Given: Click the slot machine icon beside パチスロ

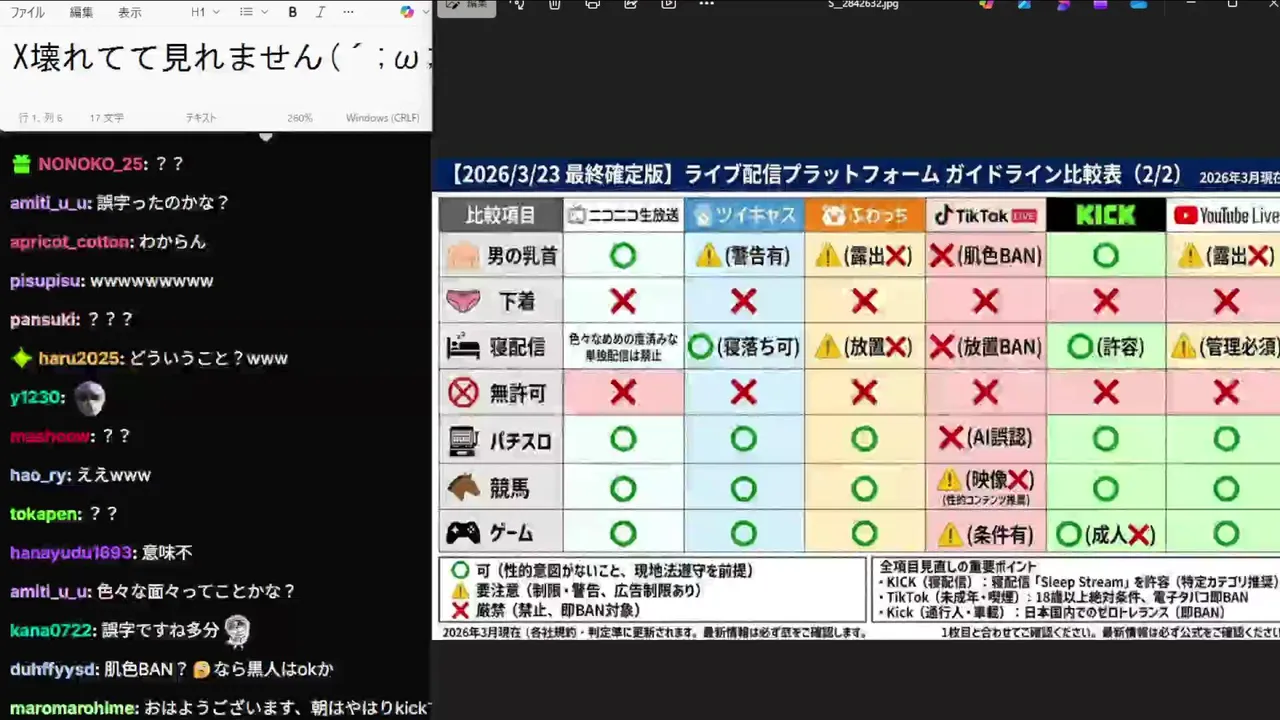Looking at the screenshot, I should coord(462,440).
